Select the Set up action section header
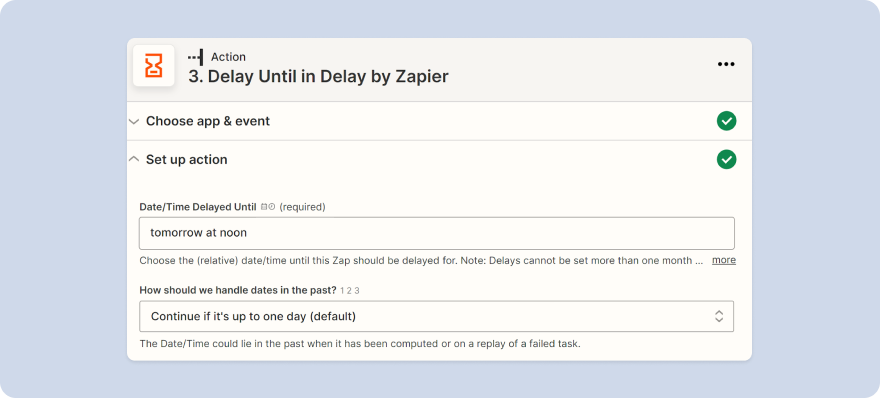The height and width of the screenshot is (398, 880). tap(439, 160)
